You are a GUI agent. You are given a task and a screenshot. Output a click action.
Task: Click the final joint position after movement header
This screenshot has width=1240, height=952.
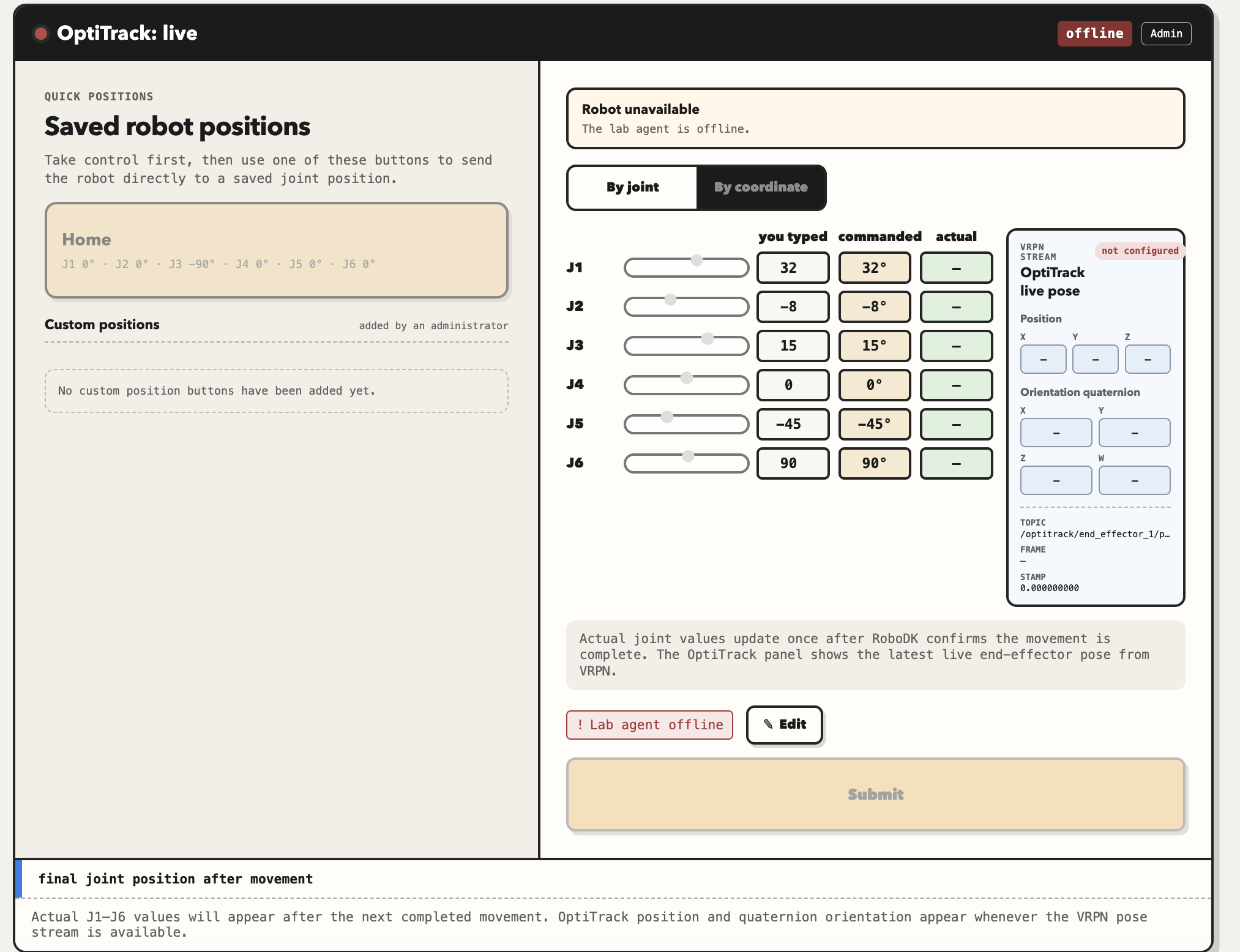point(176,879)
